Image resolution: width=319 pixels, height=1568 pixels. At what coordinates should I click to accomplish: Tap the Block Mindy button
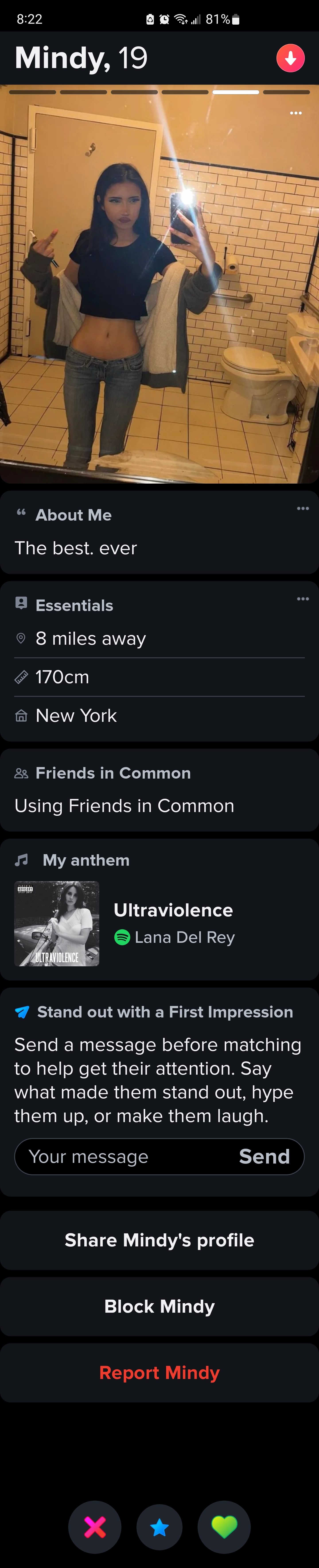point(159,1306)
